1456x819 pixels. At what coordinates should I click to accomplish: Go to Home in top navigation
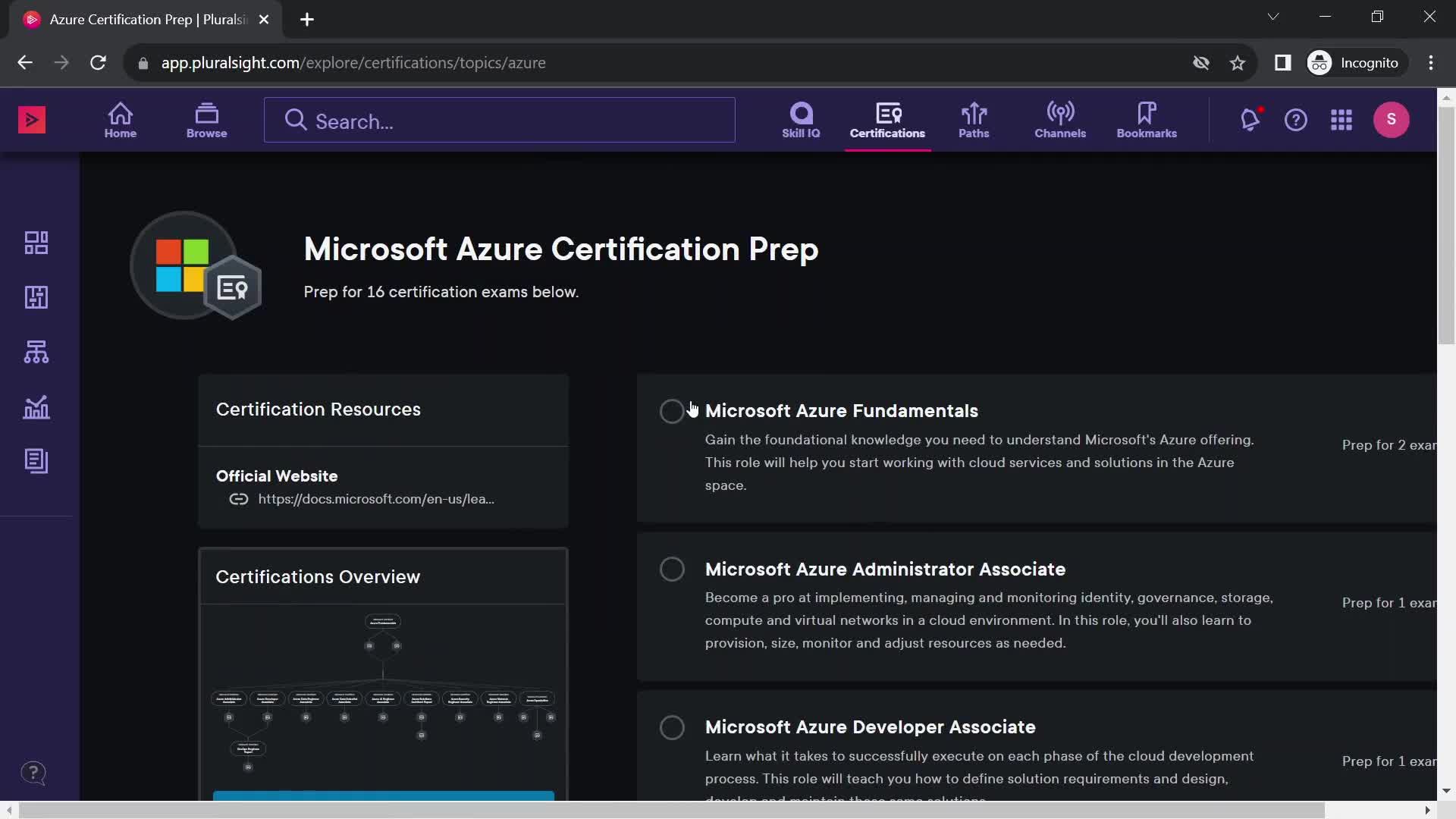(121, 121)
